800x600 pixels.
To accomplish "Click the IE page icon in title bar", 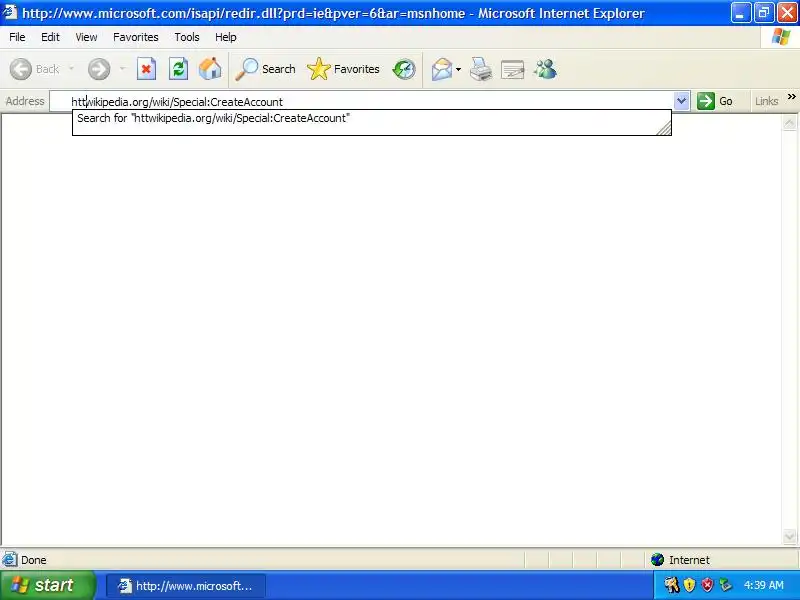I will click(x=10, y=12).
